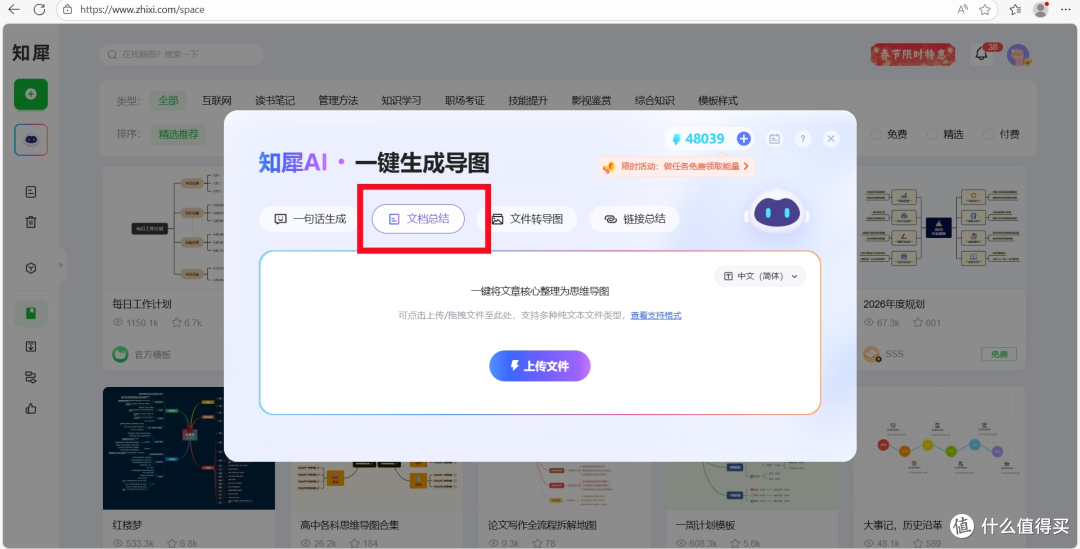Click the AI robot mascot in dialog
This screenshot has width=1080, height=549.
[x=777, y=212]
